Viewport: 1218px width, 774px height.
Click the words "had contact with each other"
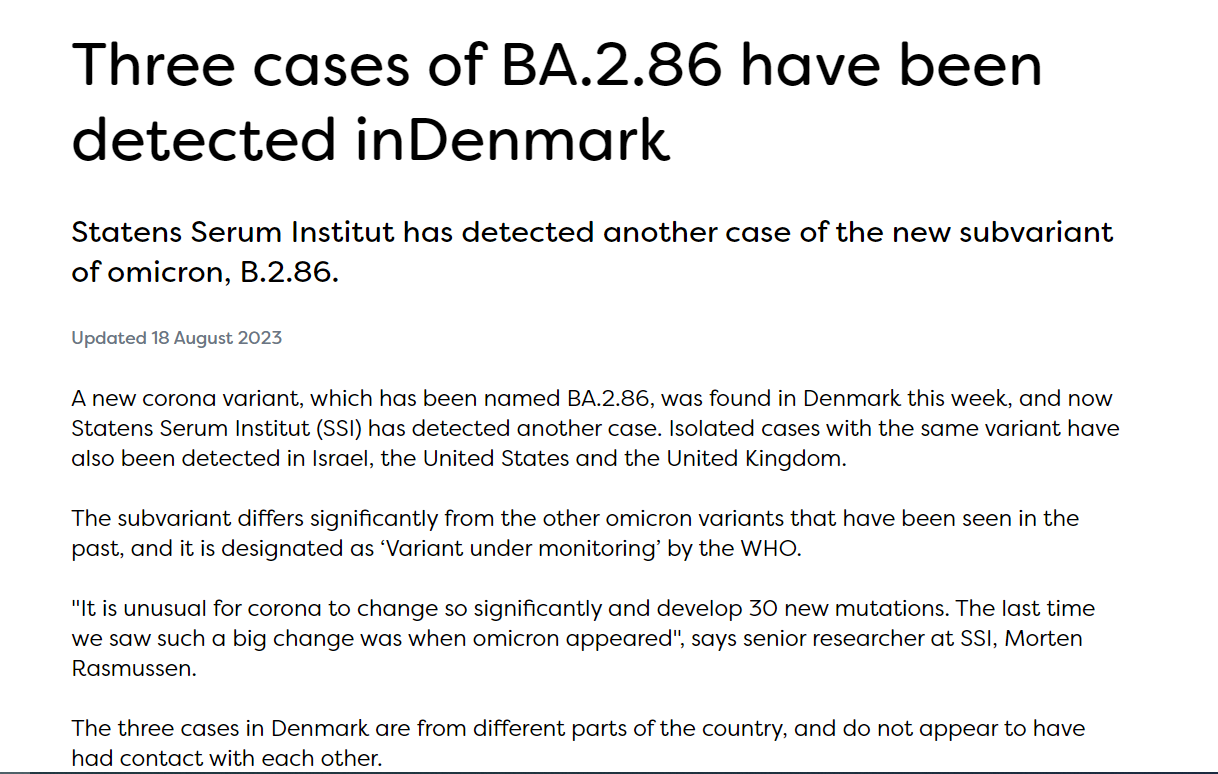[x=226, y=758]
